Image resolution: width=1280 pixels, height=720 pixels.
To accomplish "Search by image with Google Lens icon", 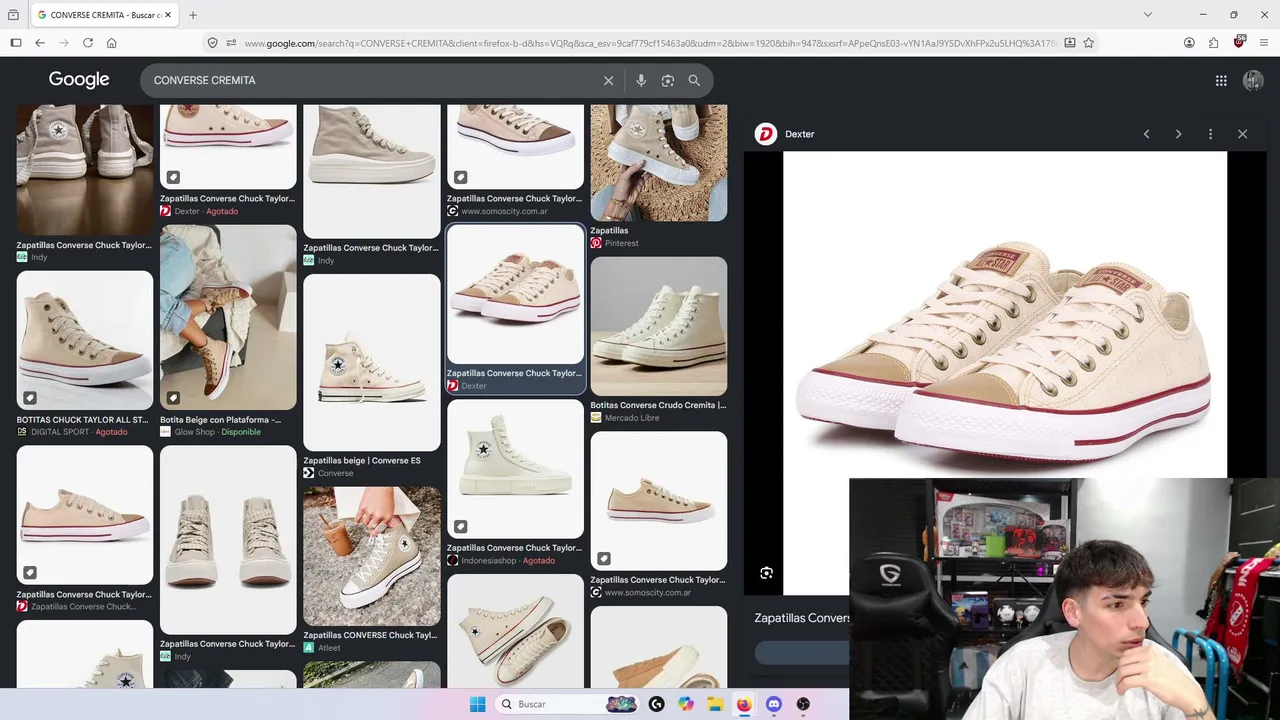I will [668, 81].
